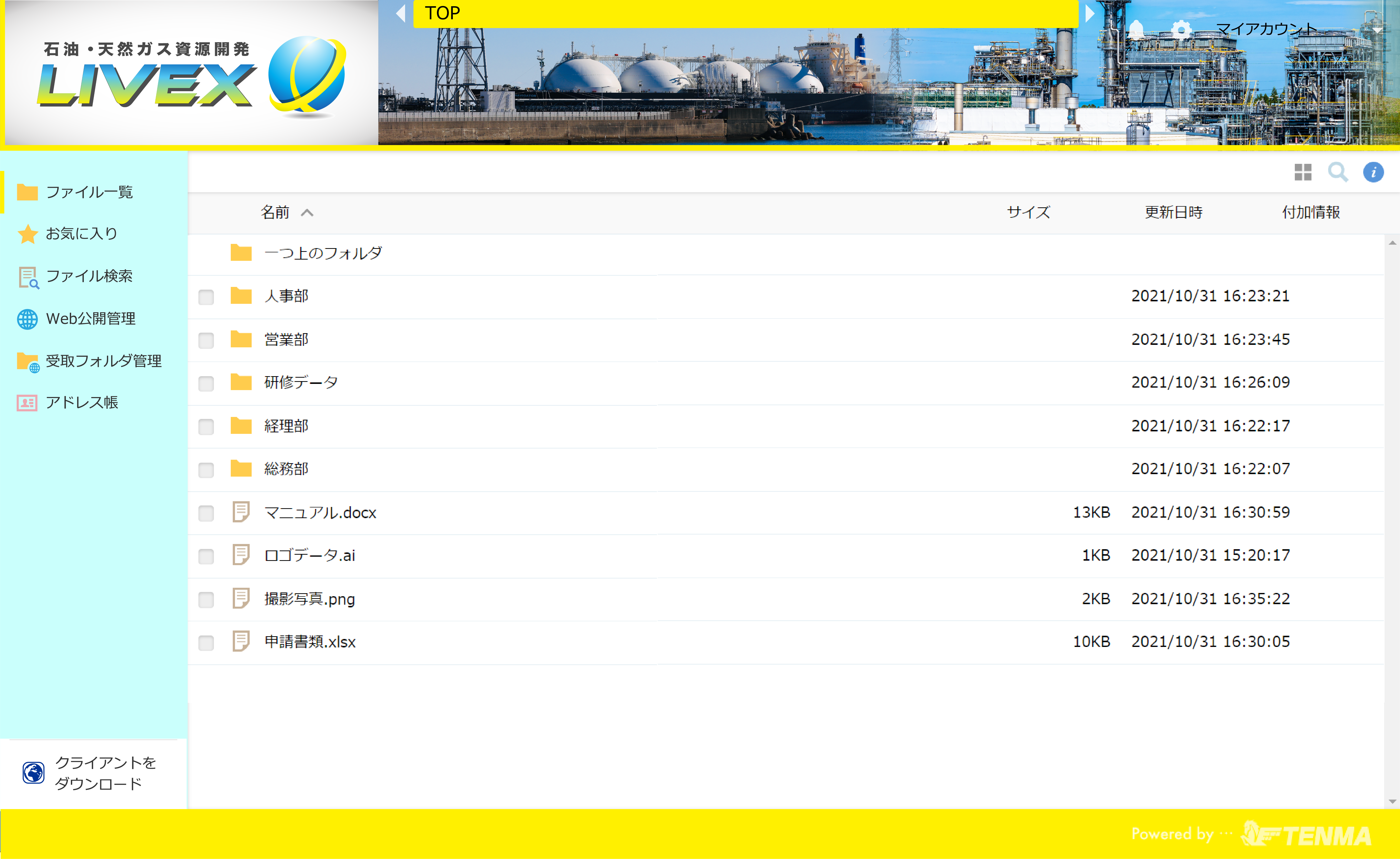1400x859 pixels.
Task: Click the file list scrollbar down arrow
Action: (1392, 802)
